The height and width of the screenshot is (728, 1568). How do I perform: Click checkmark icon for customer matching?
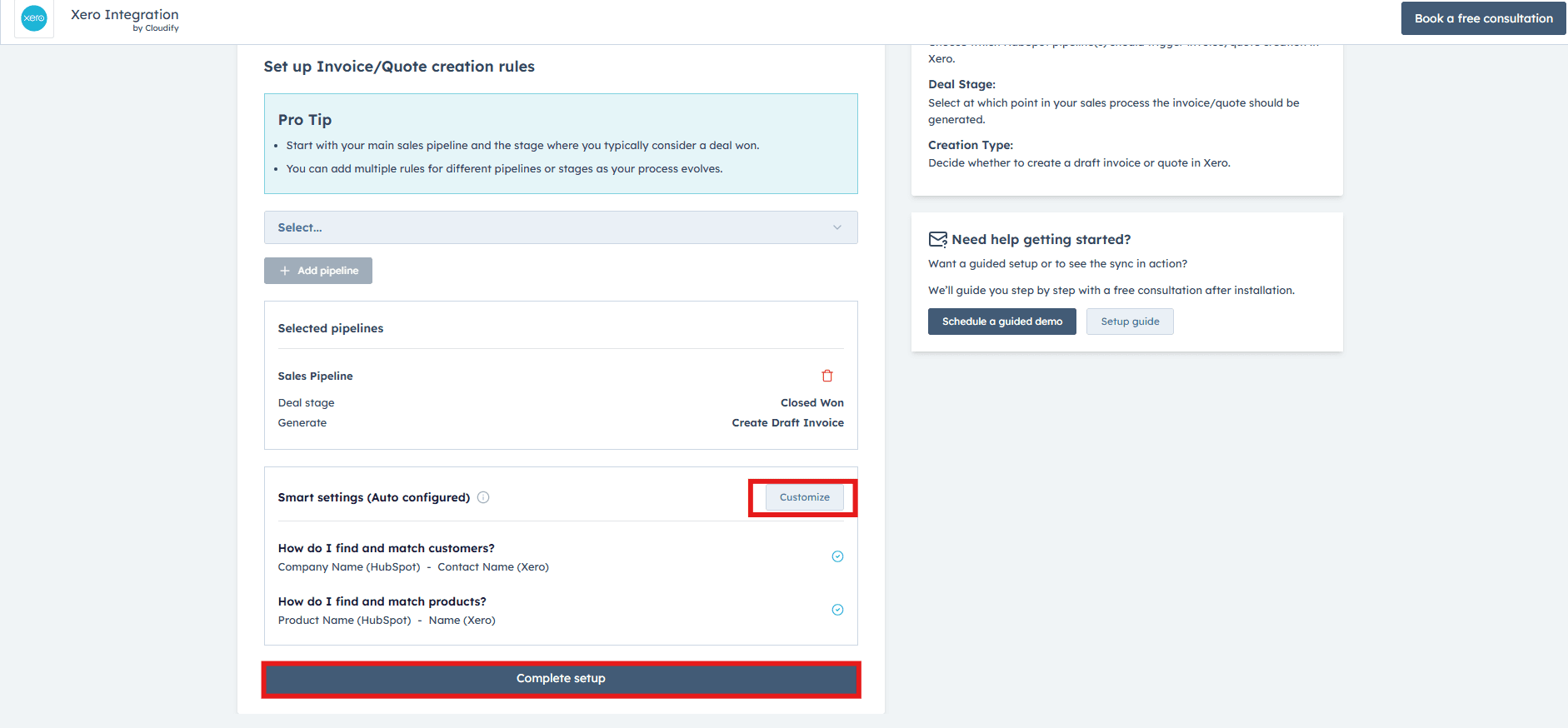[x=837, y=556]
